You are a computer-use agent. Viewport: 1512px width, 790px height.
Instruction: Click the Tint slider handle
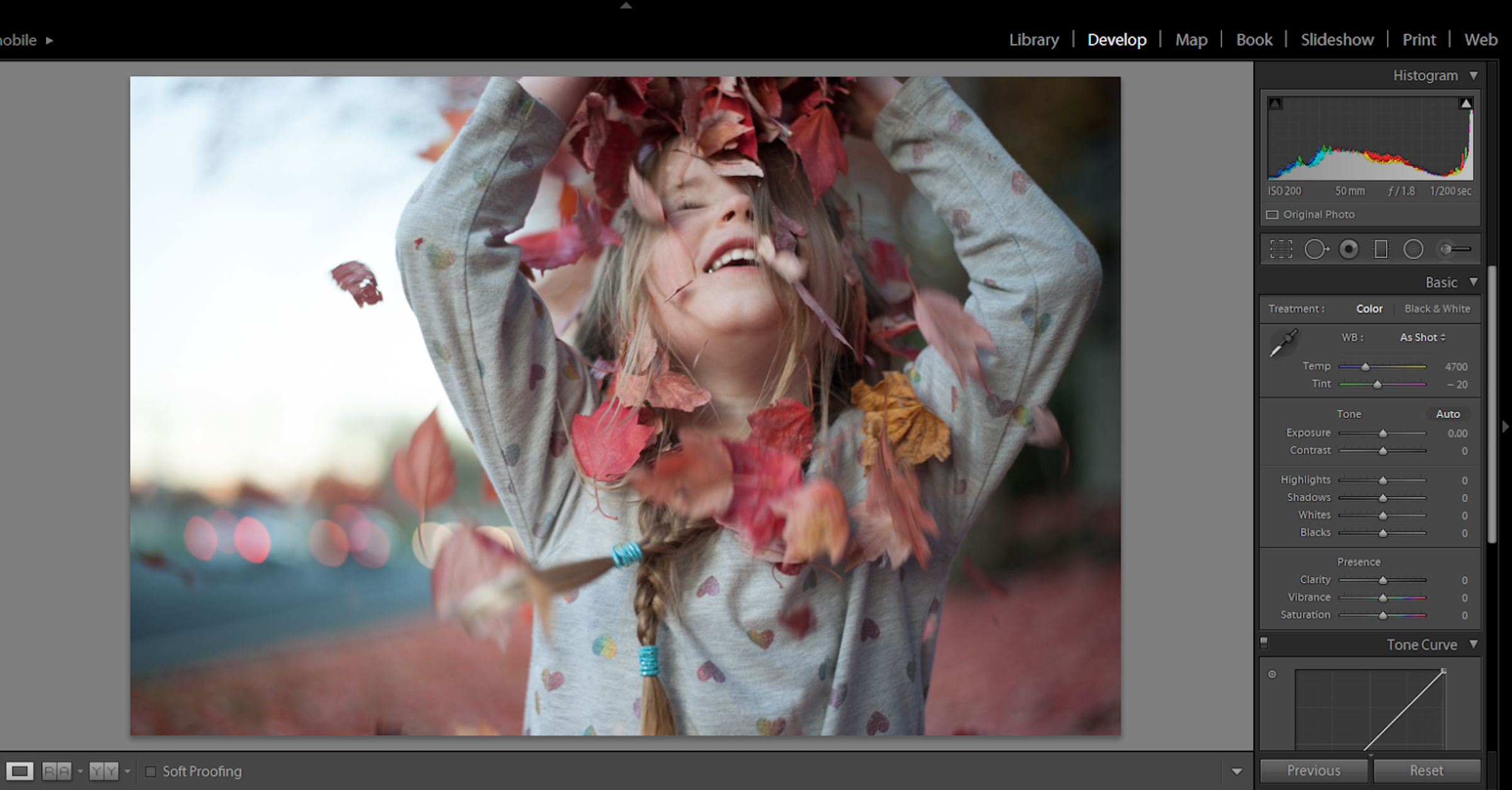tap(1377, 384)
